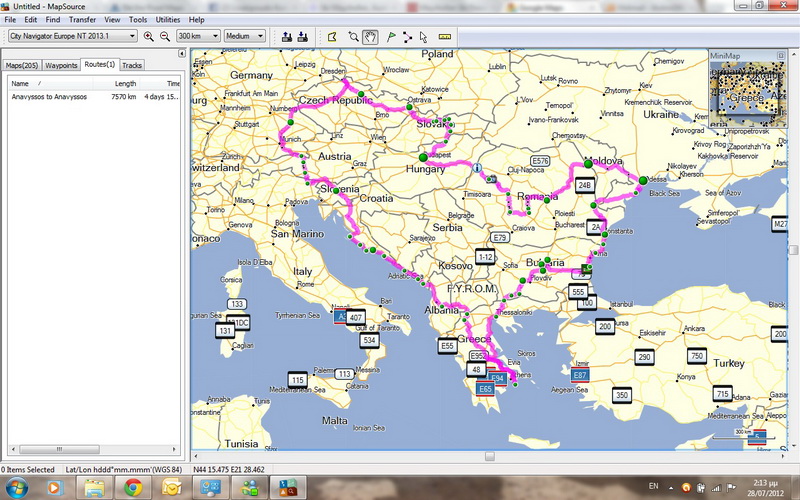Switch to the Waypoints tab

61,65
